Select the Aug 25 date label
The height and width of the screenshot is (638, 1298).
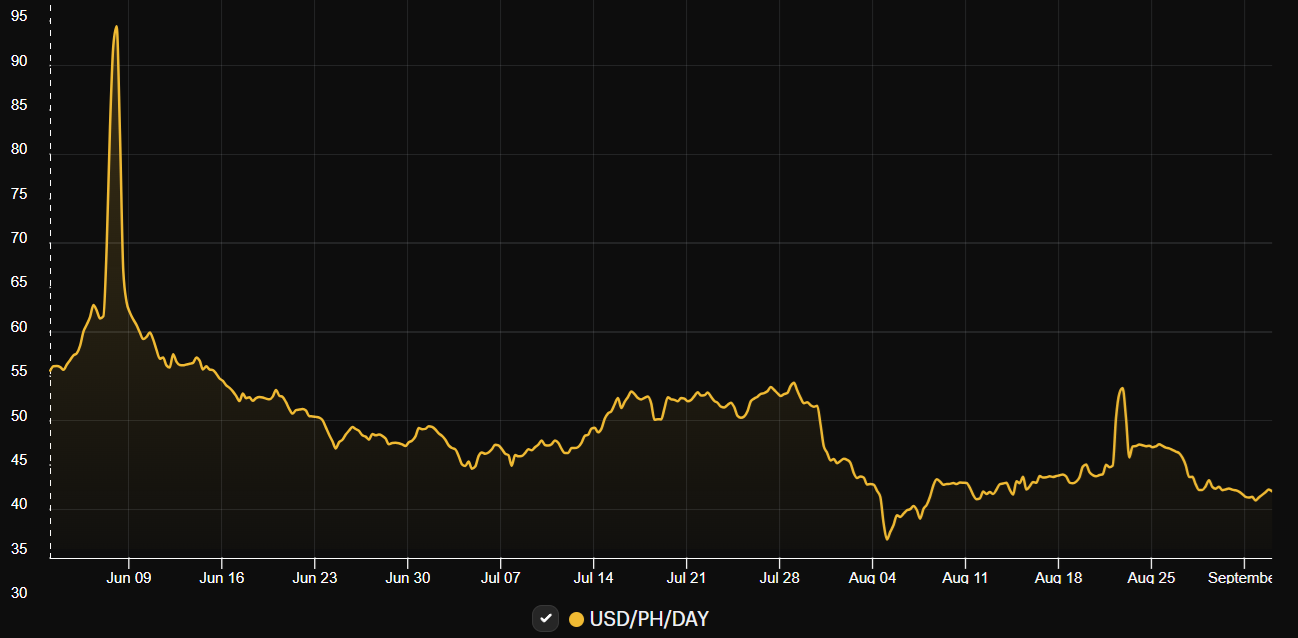[1151, 578]
